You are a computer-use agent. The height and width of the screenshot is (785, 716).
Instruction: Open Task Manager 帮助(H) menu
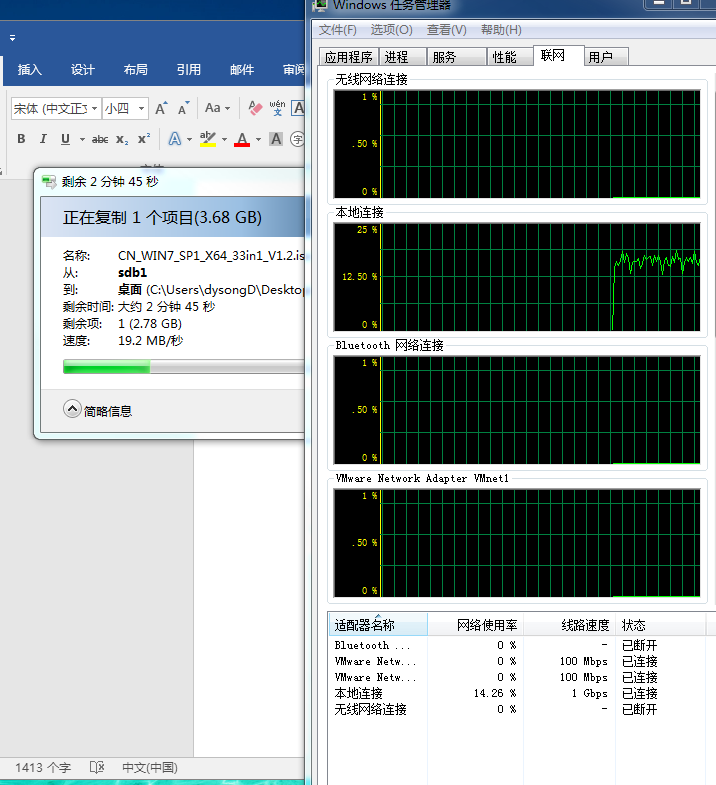click(501, 30)
